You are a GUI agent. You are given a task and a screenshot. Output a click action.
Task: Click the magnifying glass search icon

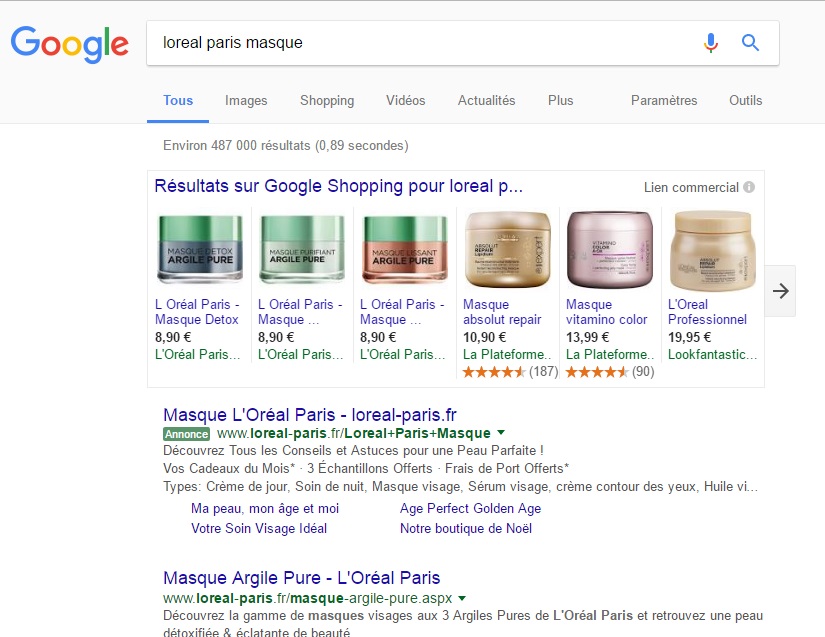click(x=750, y=43)
